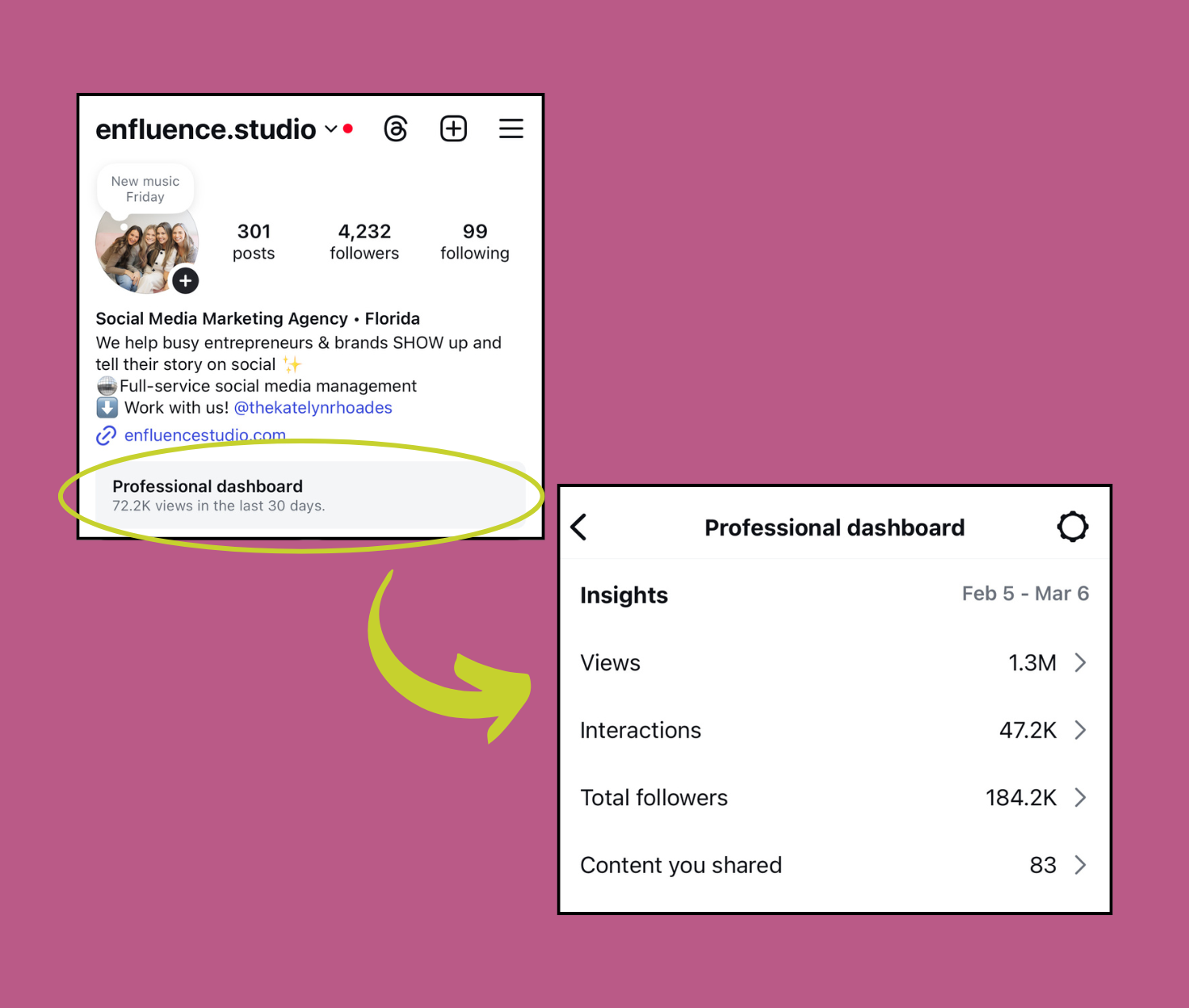Expand the Content you shared chevron

pos(1080,865)
